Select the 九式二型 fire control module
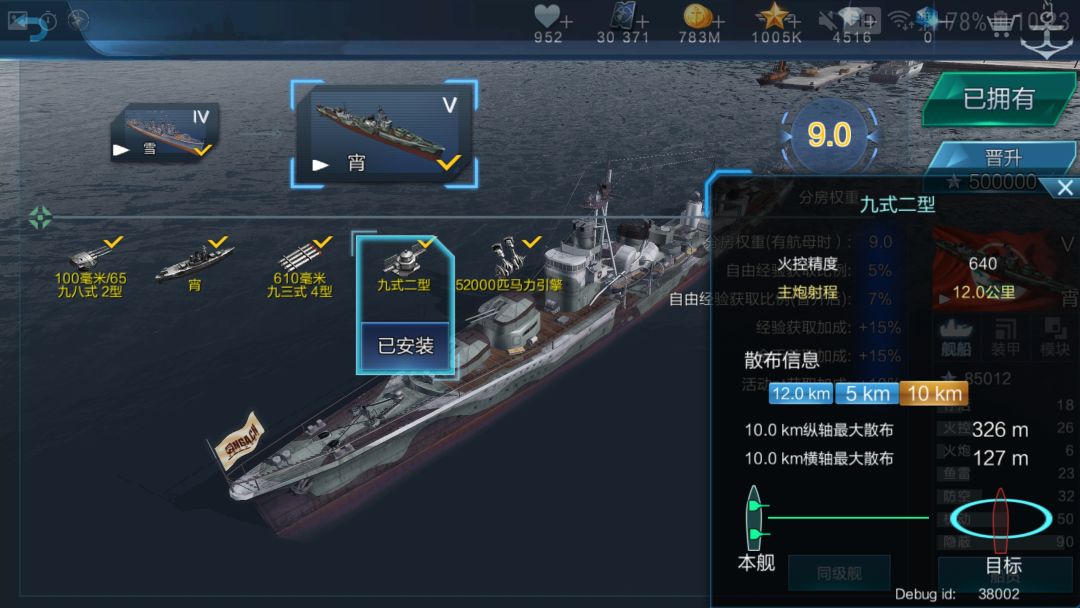Viewport: 1080px width, 608px height. pyautogui.click(x=404, y=267)
